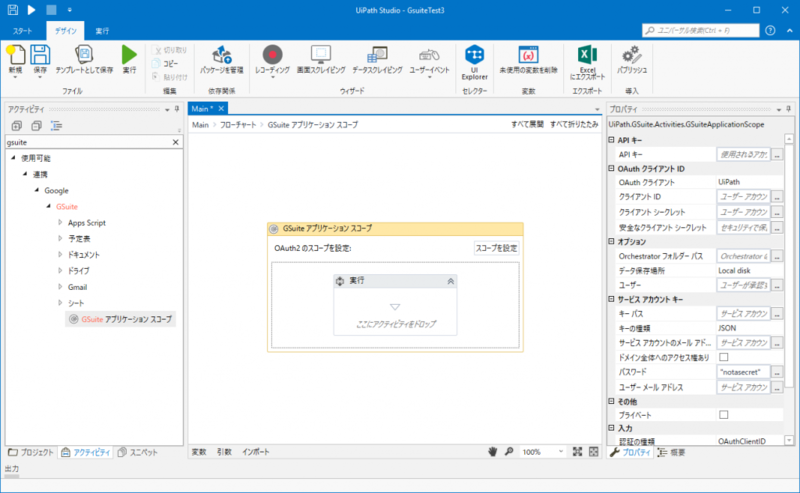800x493 pixels.
Task: Open the 引数 (Arguments) panel
Action: [x=224, y=452]
